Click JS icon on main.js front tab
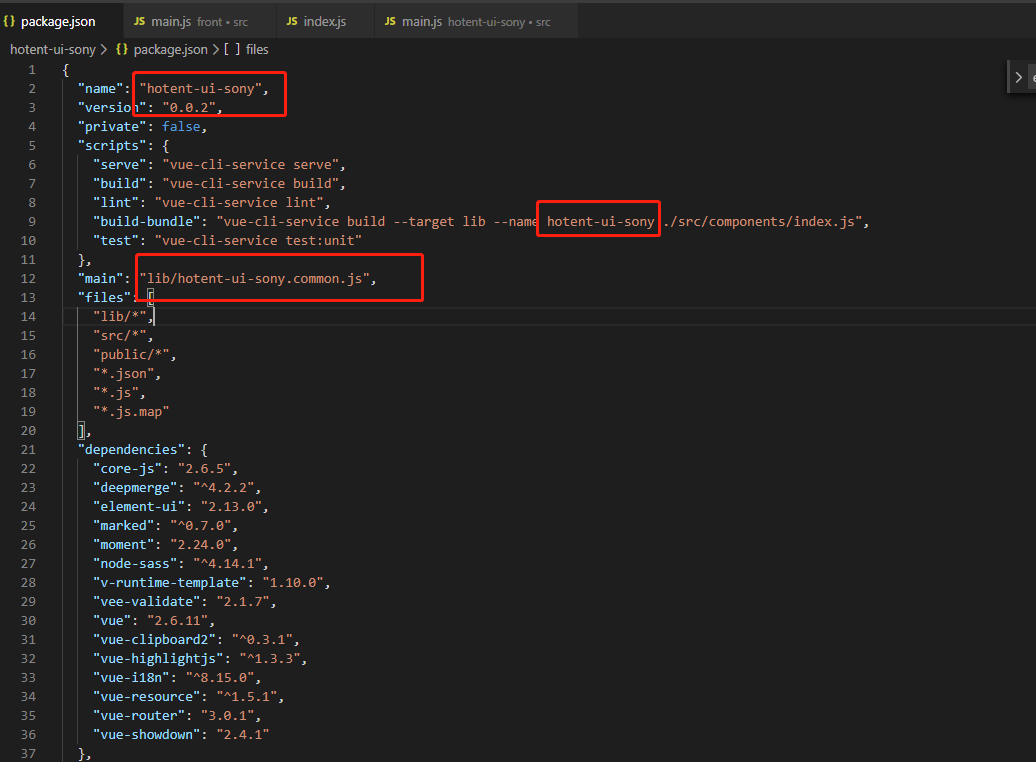 point(139,21)
